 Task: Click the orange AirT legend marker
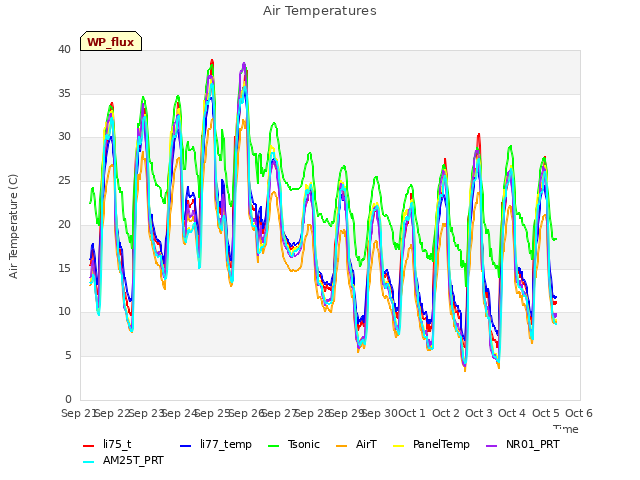(342, 446)
